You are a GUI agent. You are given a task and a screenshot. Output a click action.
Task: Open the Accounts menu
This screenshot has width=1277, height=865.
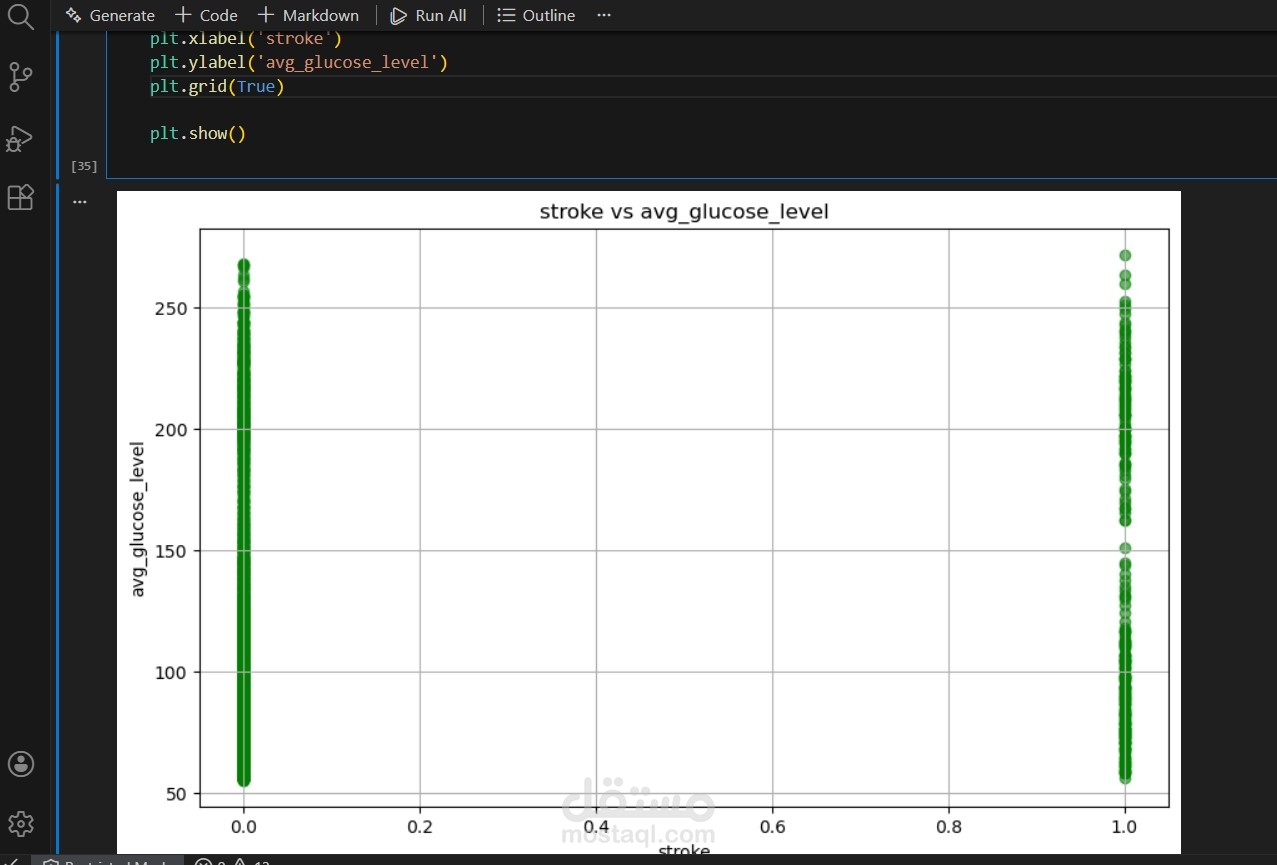(x=21, y=764)
